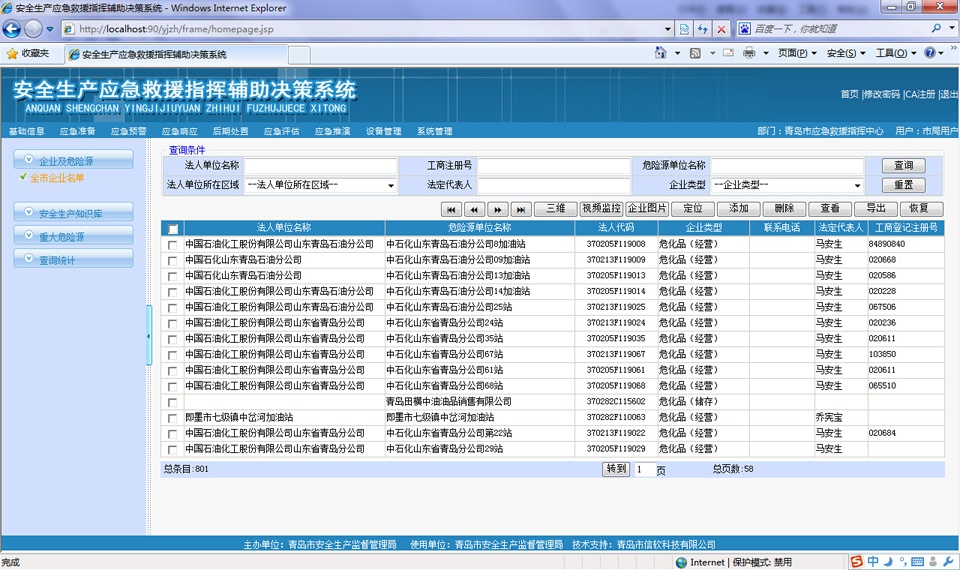Viewport: 960px width, 570px height.
Task: Go to previous page of results
Action: tap(474, 209)
